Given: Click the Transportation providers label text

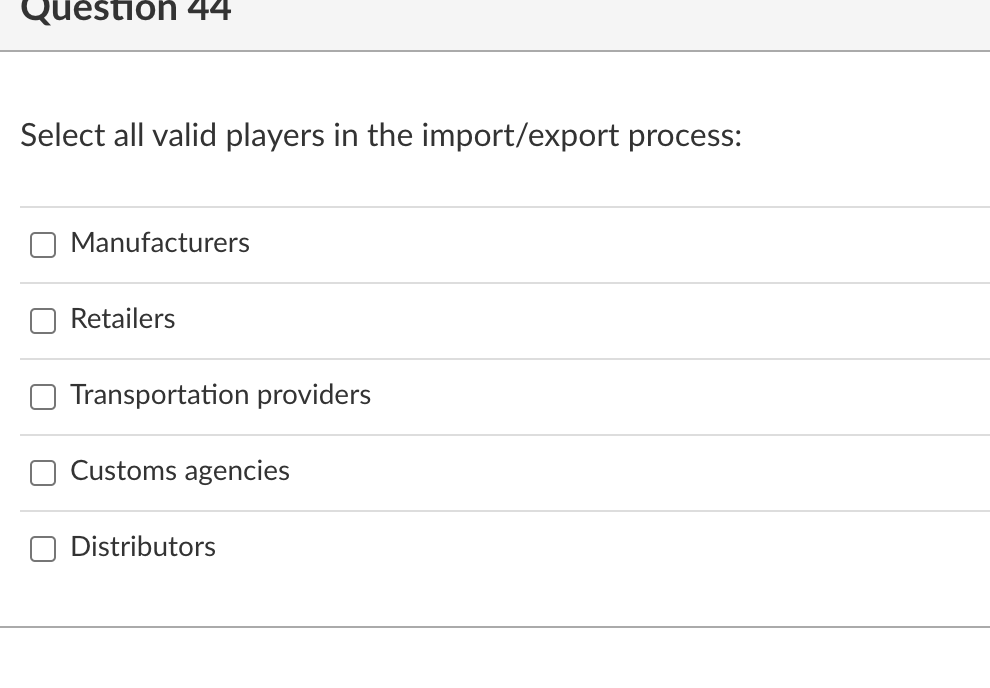Looking at the screenshot, I should point(220,396).
